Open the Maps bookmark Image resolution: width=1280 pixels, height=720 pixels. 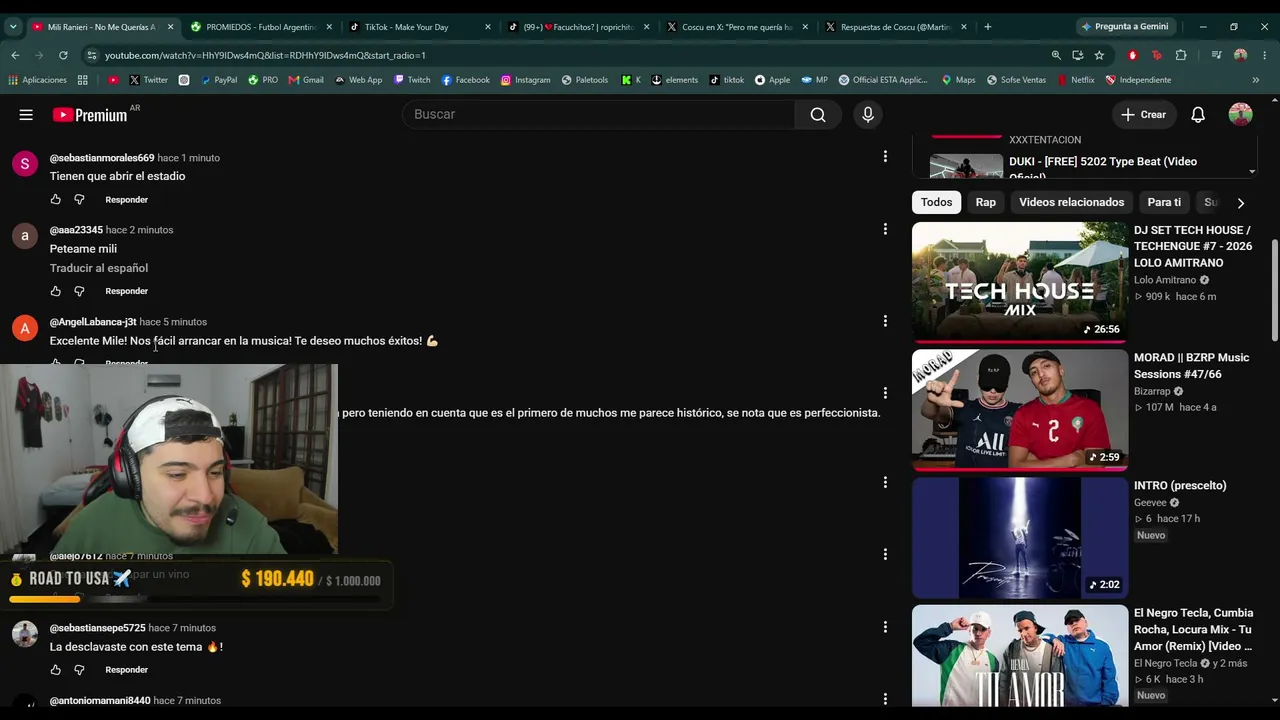[x=958, y=80]
